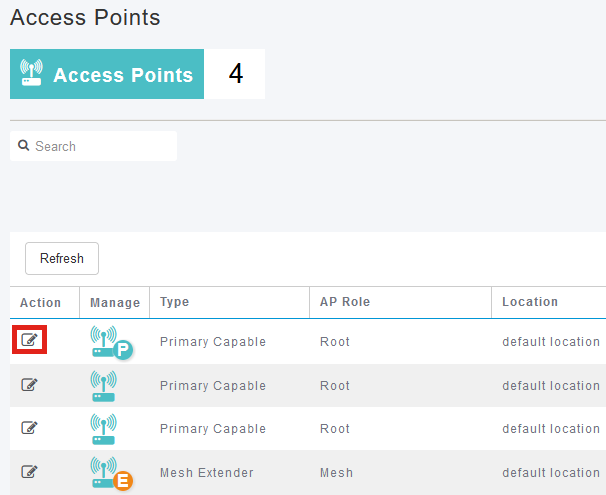Screen dimensions: 606x495
Task: Open edit for third Primary Capable AP
Action: tap(29, 427)
